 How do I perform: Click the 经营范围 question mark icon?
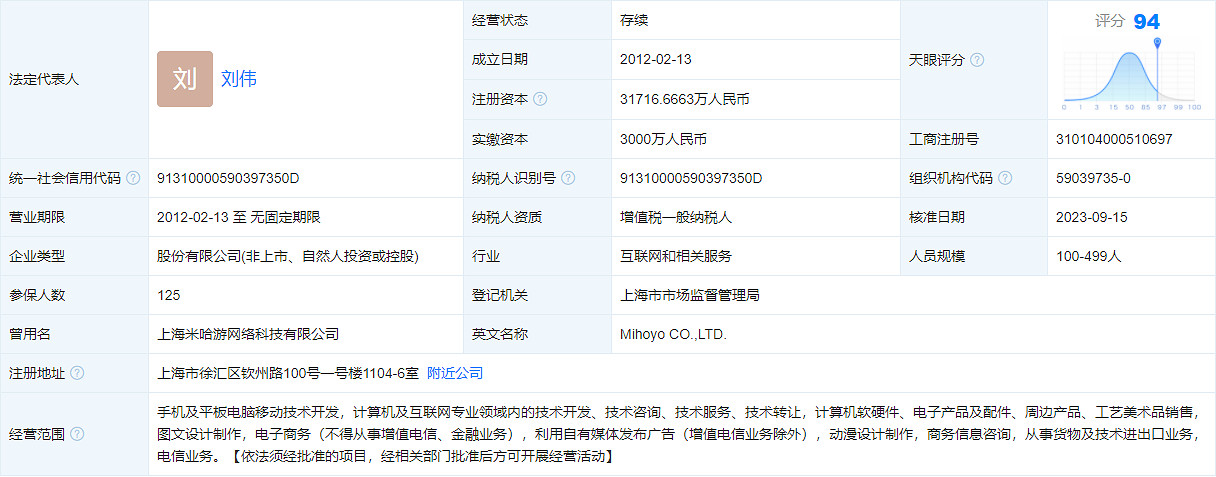[x=77, y=434]
